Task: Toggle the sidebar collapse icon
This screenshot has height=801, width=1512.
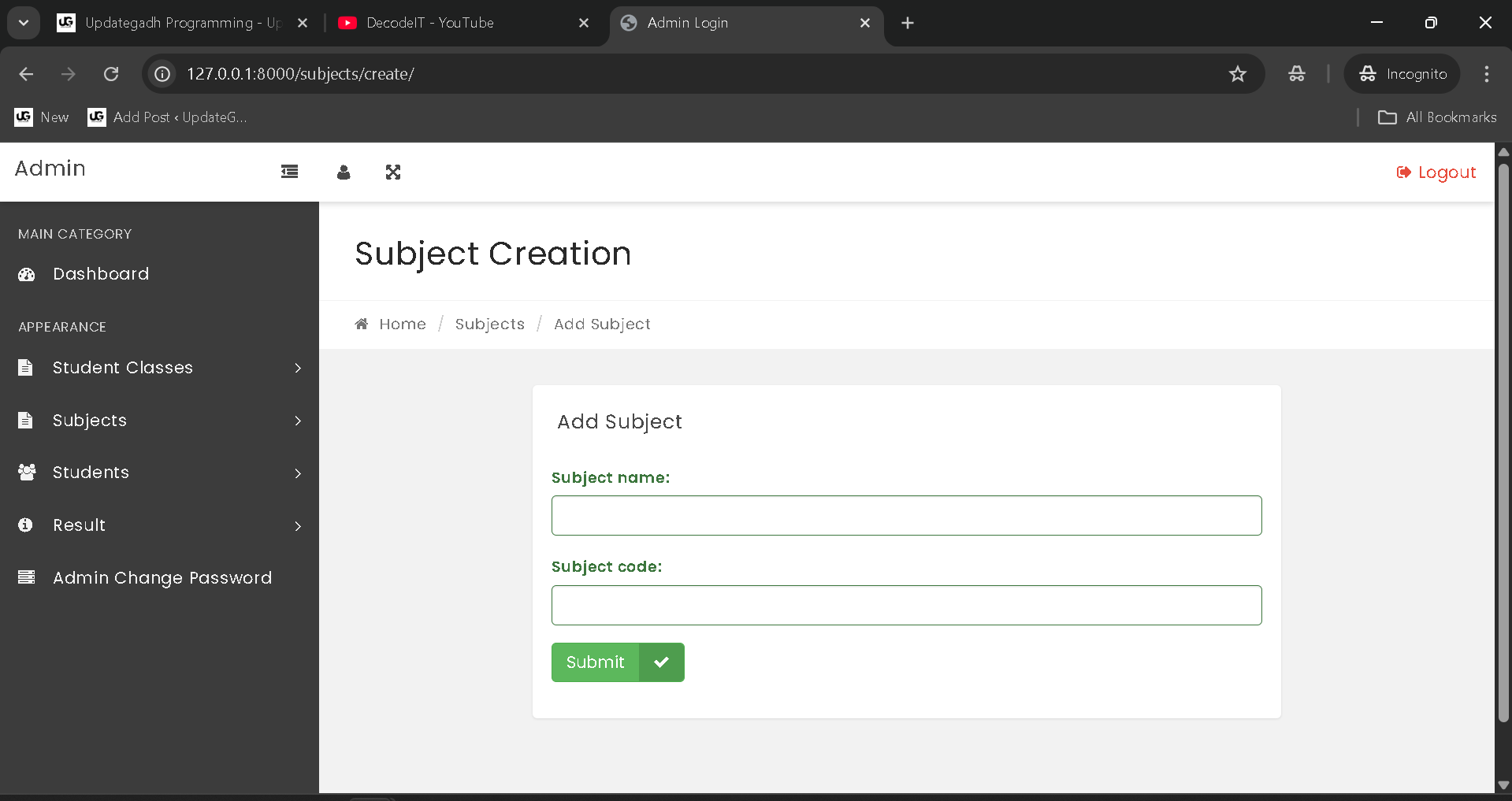Action: click(289, 172)
